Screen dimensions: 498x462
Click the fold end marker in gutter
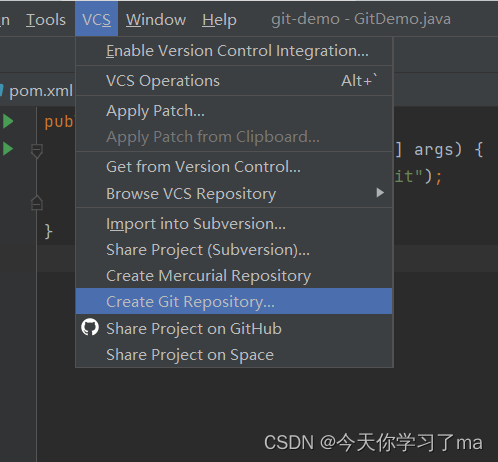pos(37,203)
